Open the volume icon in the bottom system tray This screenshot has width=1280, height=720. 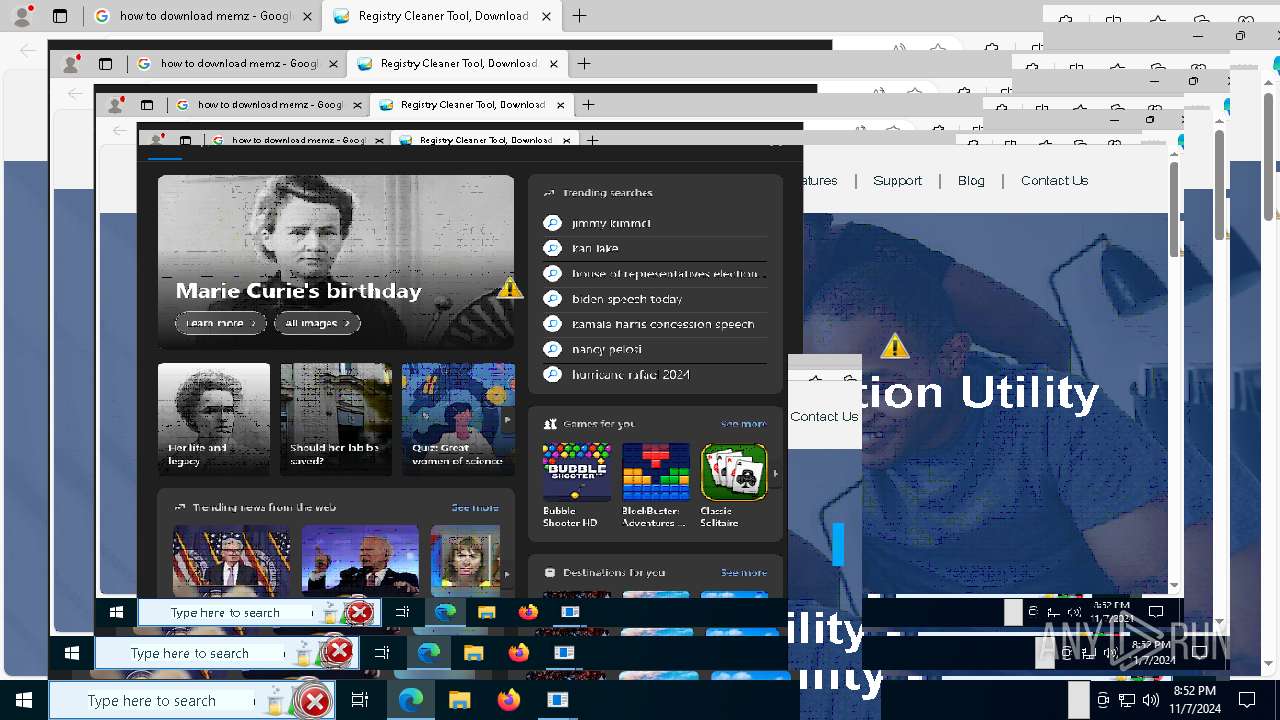[1150, 700]
